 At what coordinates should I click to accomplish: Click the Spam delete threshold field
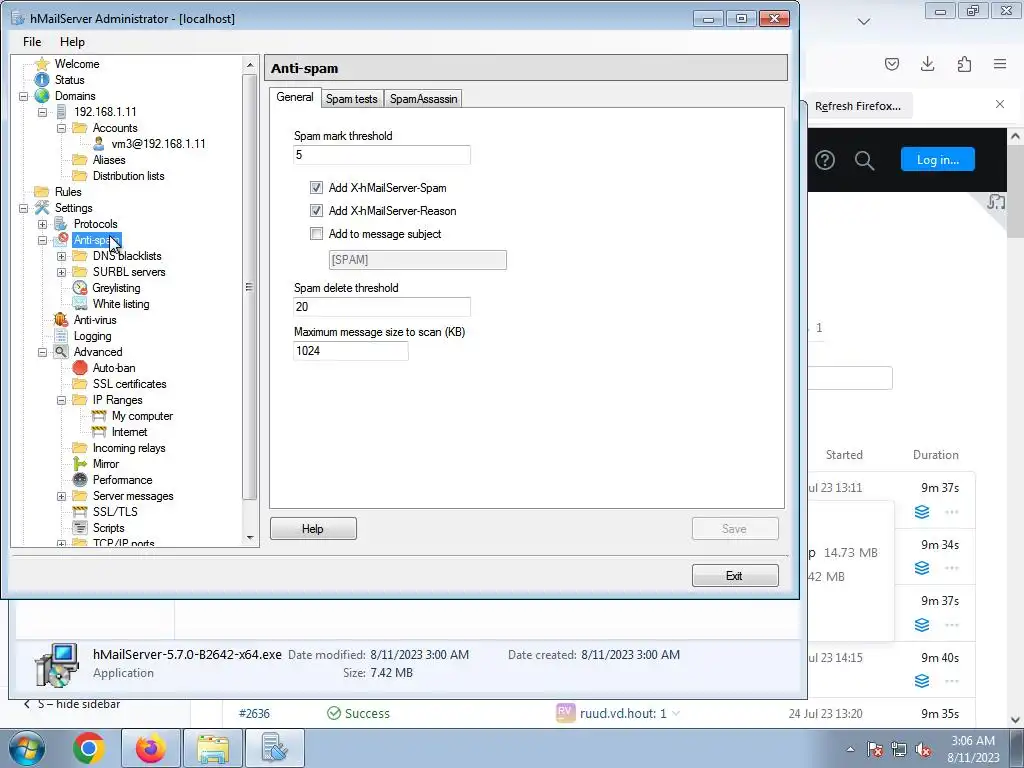click(x=381, y=307)
